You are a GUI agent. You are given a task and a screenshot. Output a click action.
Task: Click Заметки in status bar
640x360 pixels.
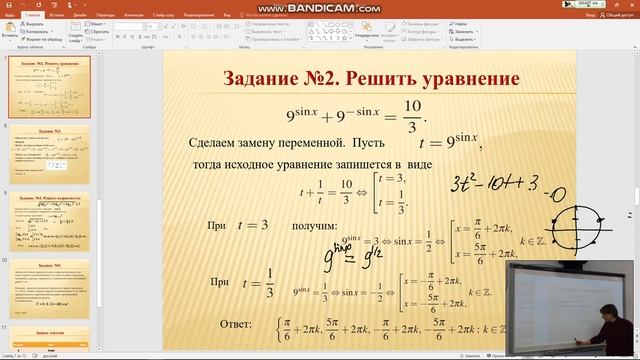(469, 356)
